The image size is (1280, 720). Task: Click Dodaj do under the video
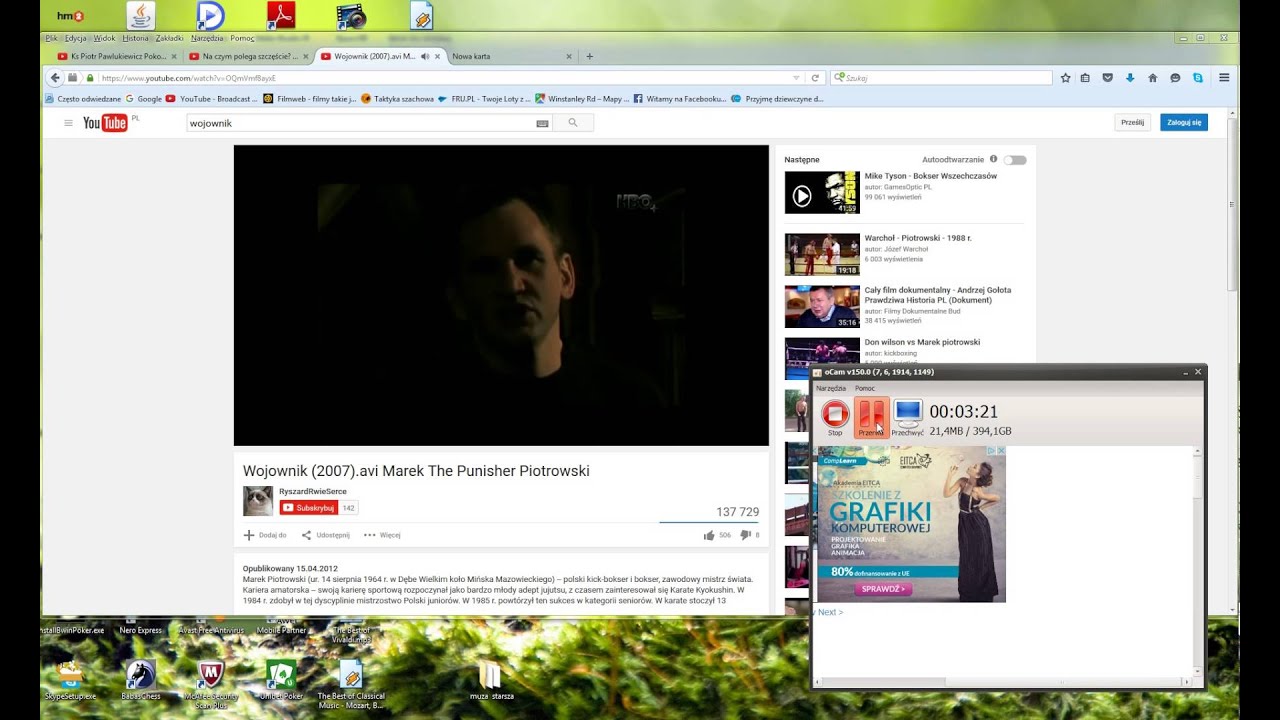point(265,535)
